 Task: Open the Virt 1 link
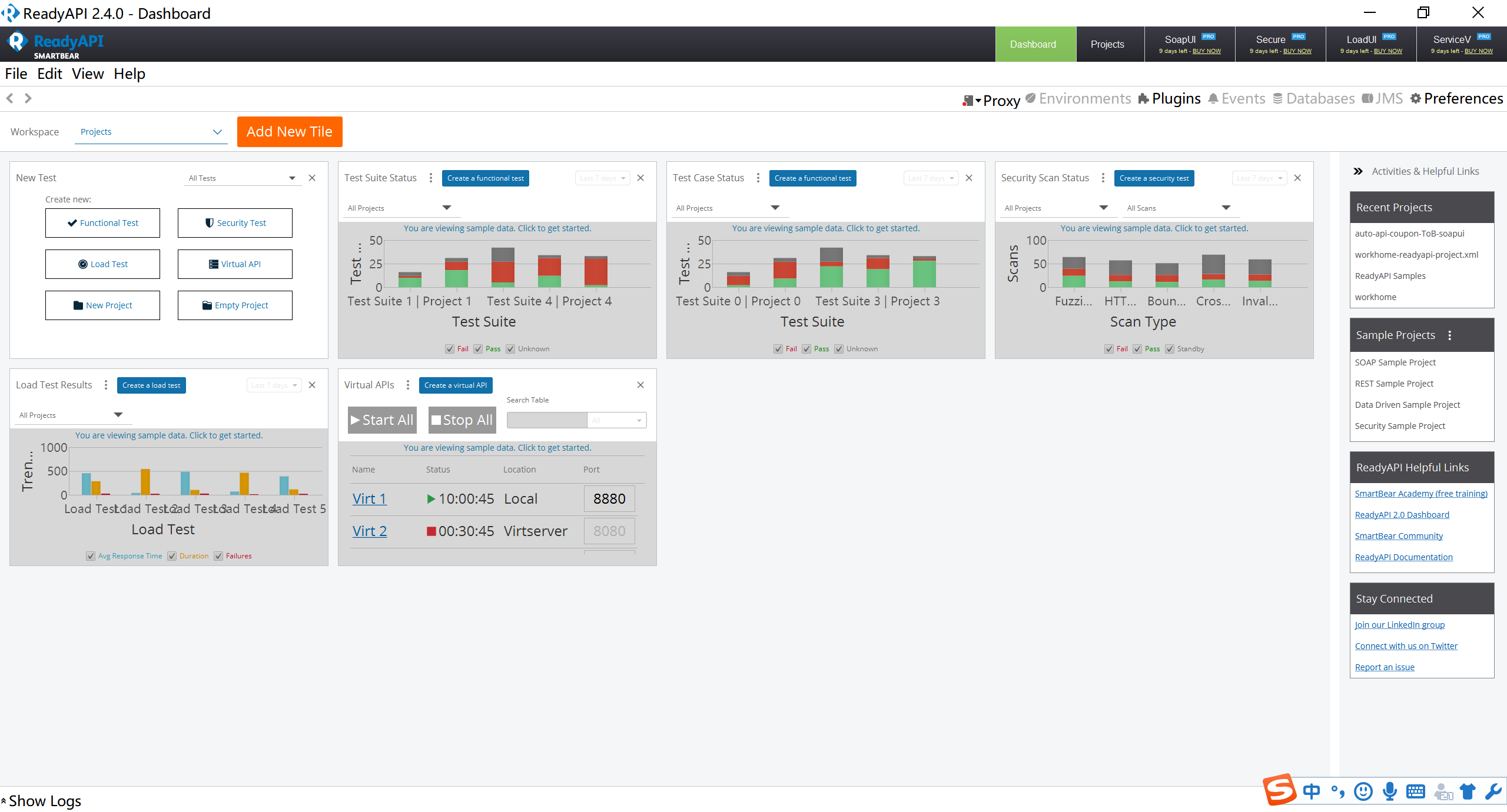(x=369, y=499)
